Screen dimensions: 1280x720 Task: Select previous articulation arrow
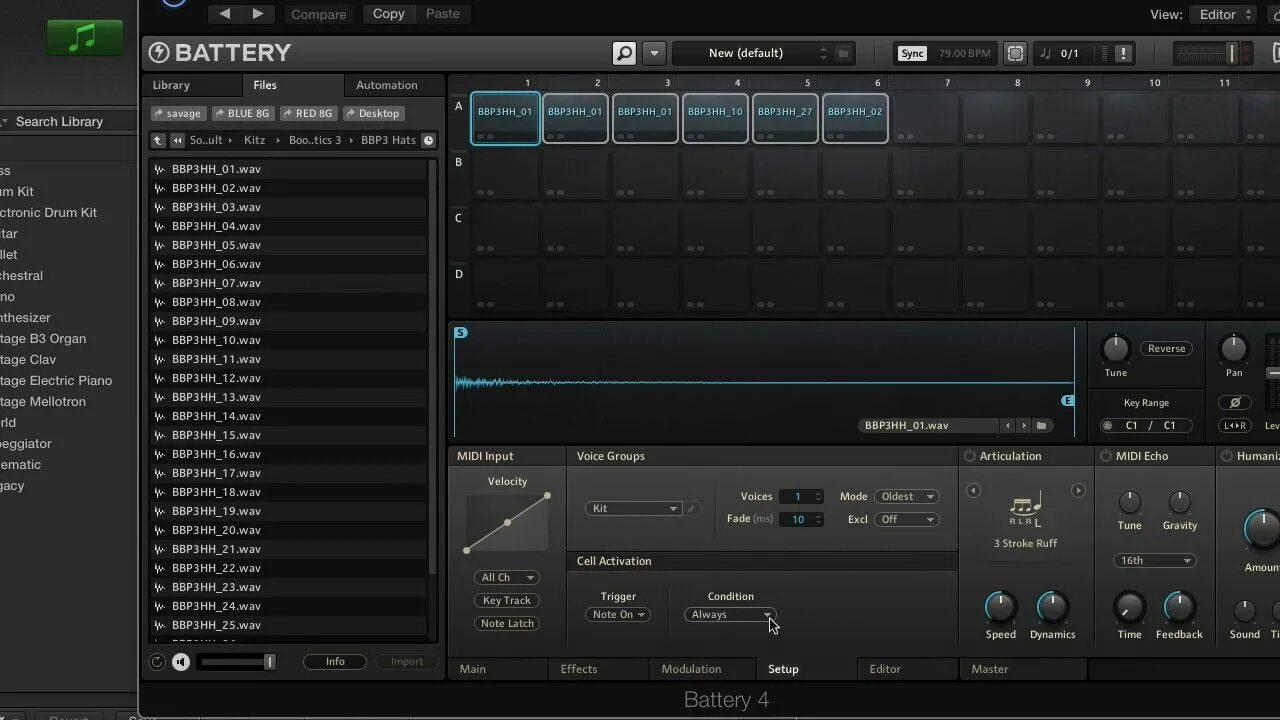point(973,490)
